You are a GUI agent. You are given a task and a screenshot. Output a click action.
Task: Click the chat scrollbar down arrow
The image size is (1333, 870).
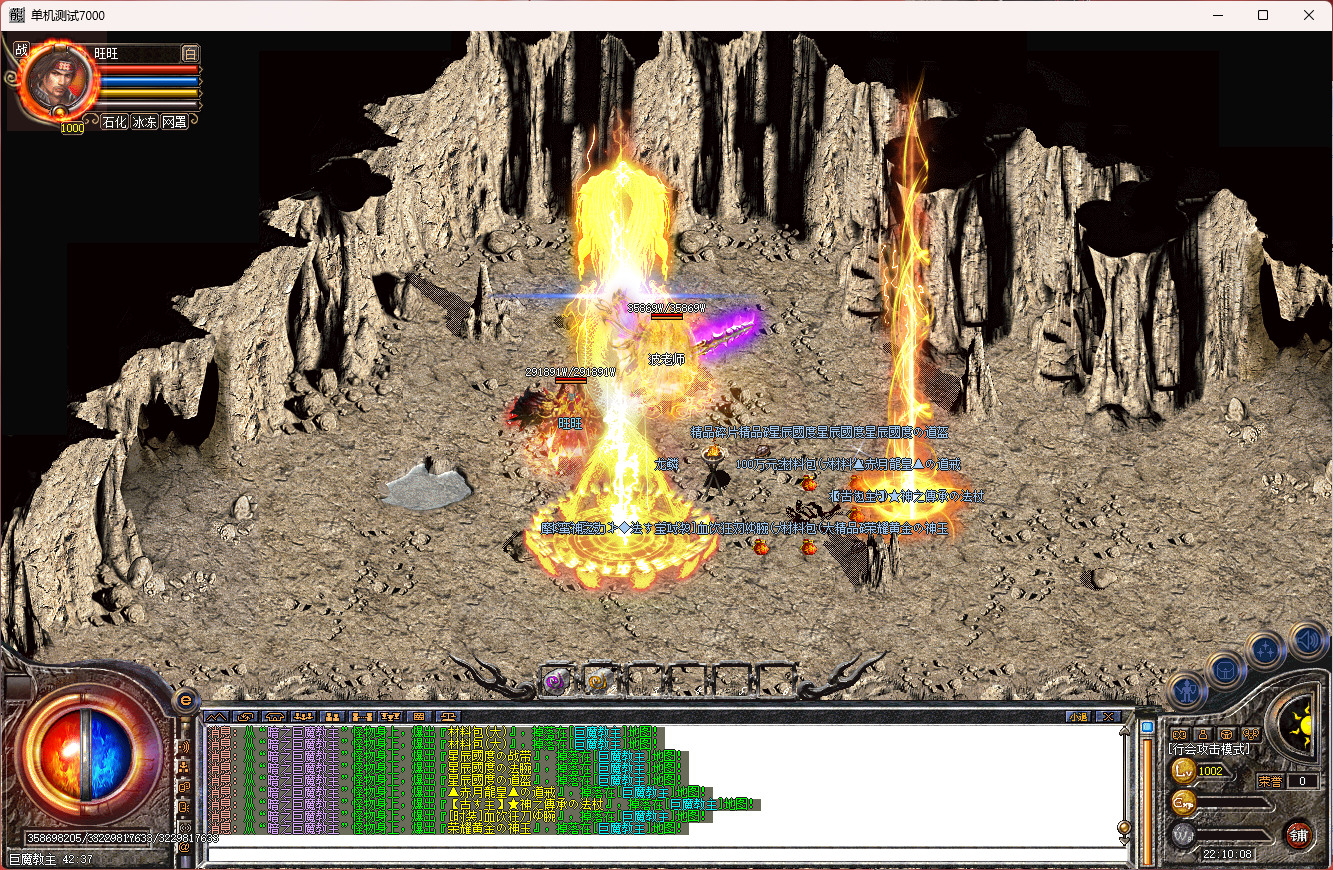coord(1124,841)
